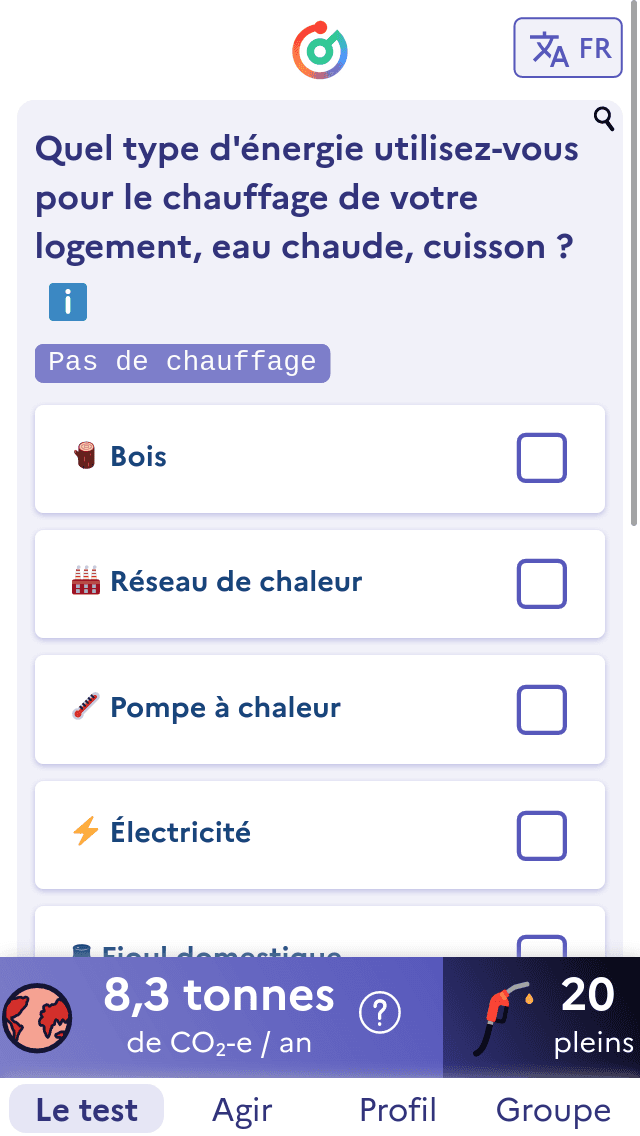
Task: Enable the Pompe à chaleur checkbox
Action: pos(541,709)
